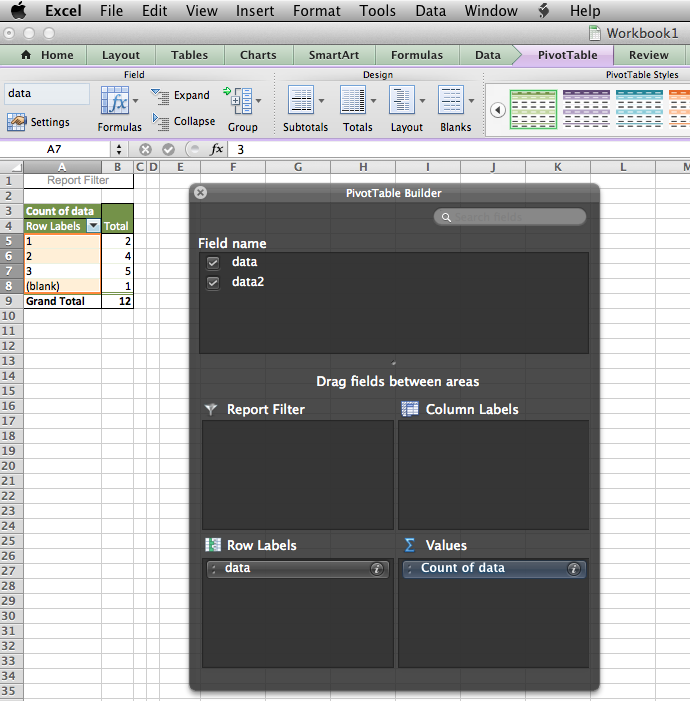This screenshot has width=690, height=701.
Task: Open the Subtotals dropdown arrow
Action: 321,101
